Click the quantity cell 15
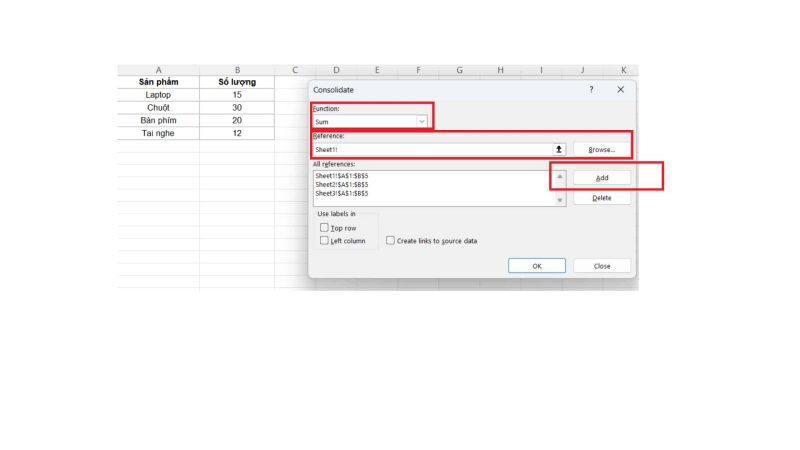800x450 pixels. [x=237, y=95]
